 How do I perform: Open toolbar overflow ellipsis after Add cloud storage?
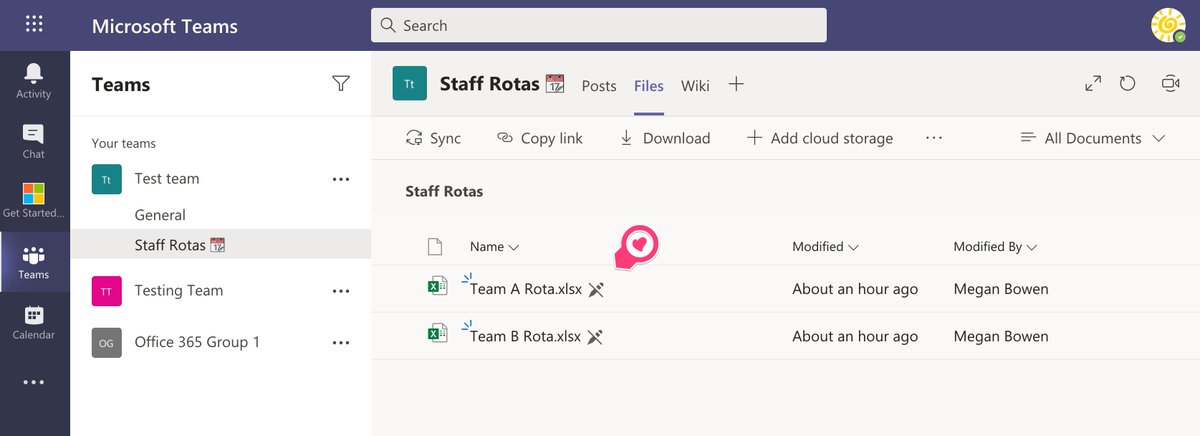coord(934,138)
